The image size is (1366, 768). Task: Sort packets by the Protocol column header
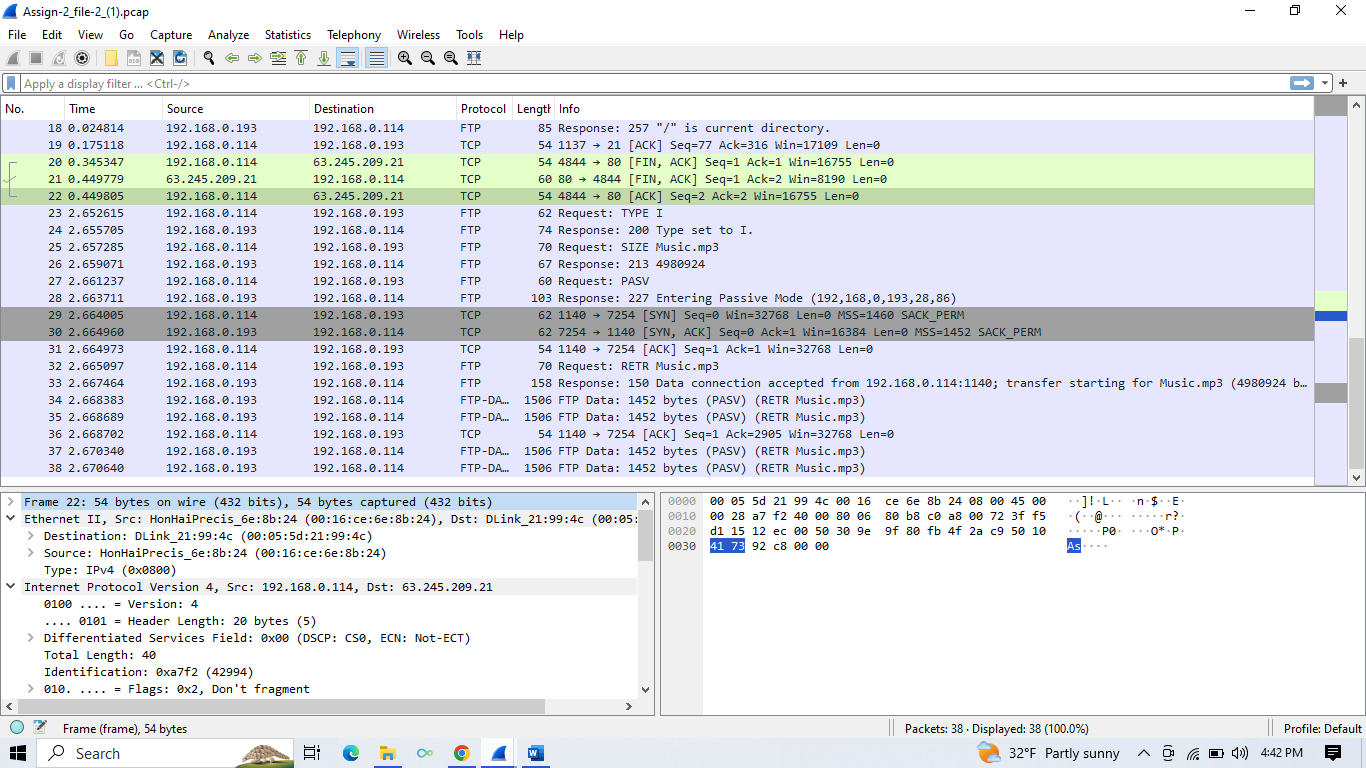(x=483, y=109)
